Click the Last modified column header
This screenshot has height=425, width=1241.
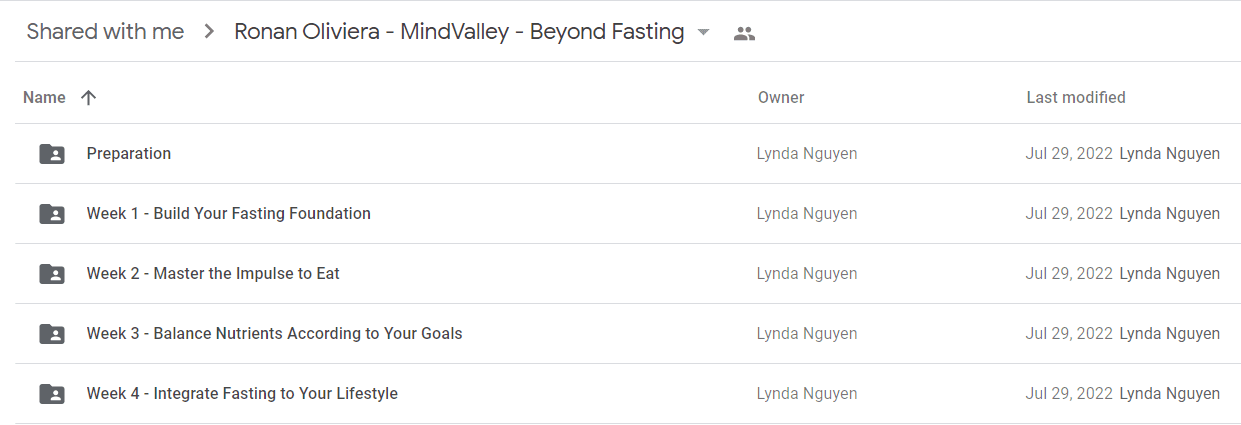click(x=1076, y=98)
